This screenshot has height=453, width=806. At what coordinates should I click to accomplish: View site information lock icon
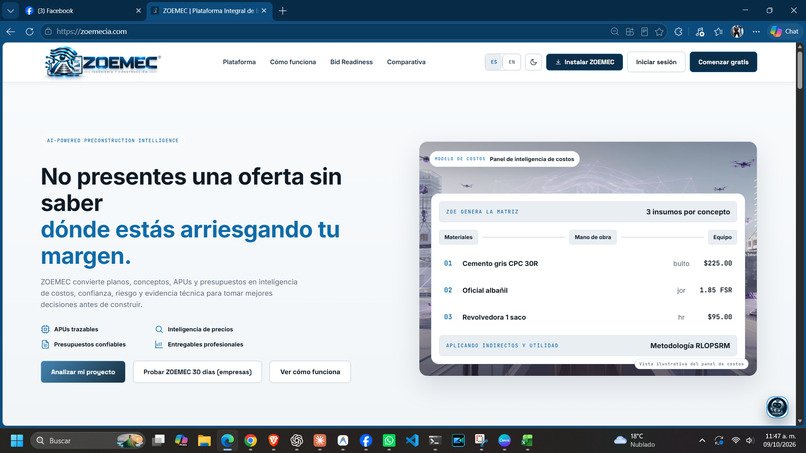[48, 31]
